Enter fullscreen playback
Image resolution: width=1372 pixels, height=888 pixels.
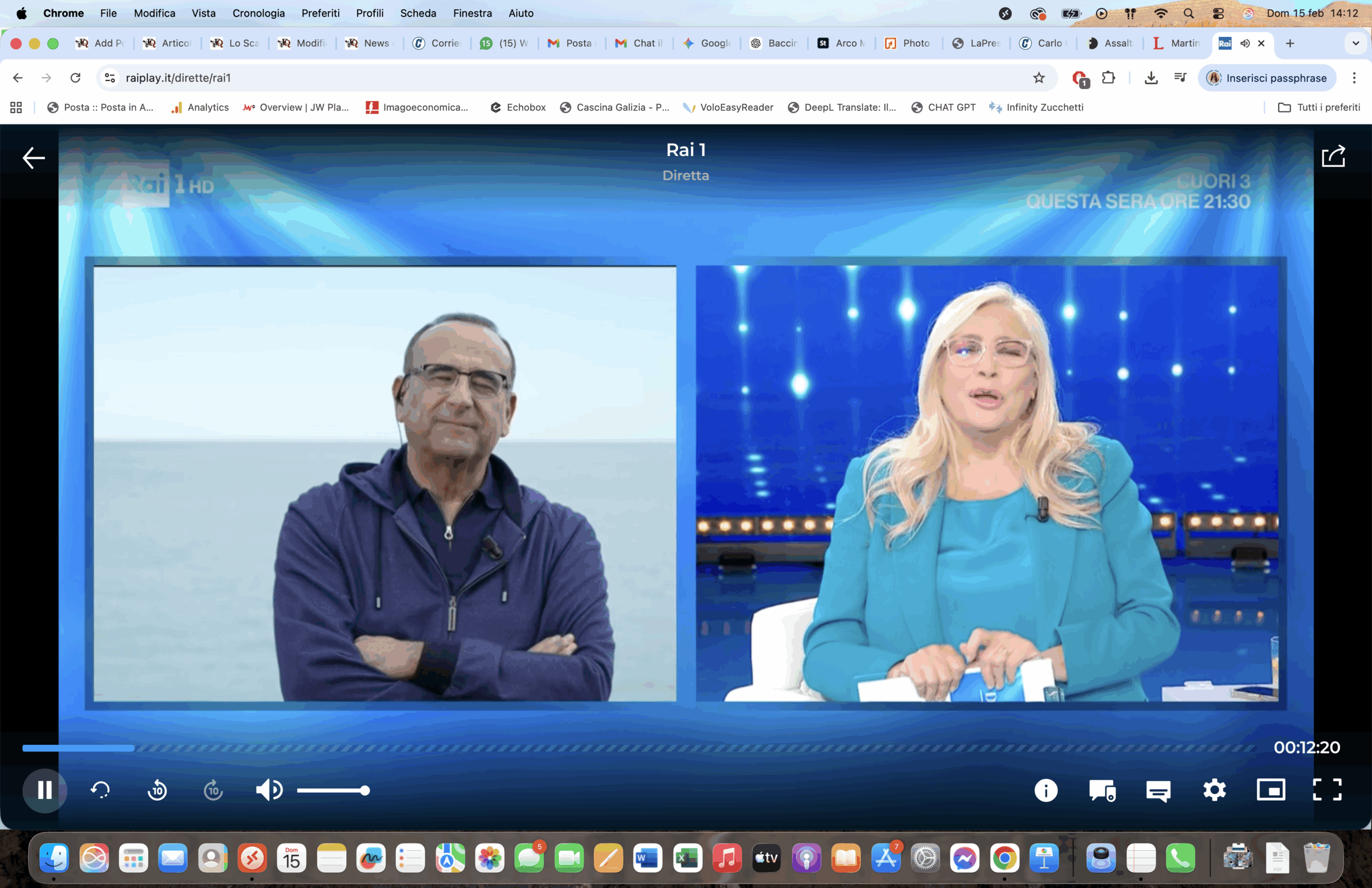pyautogui.click(x=1328, y=790)
